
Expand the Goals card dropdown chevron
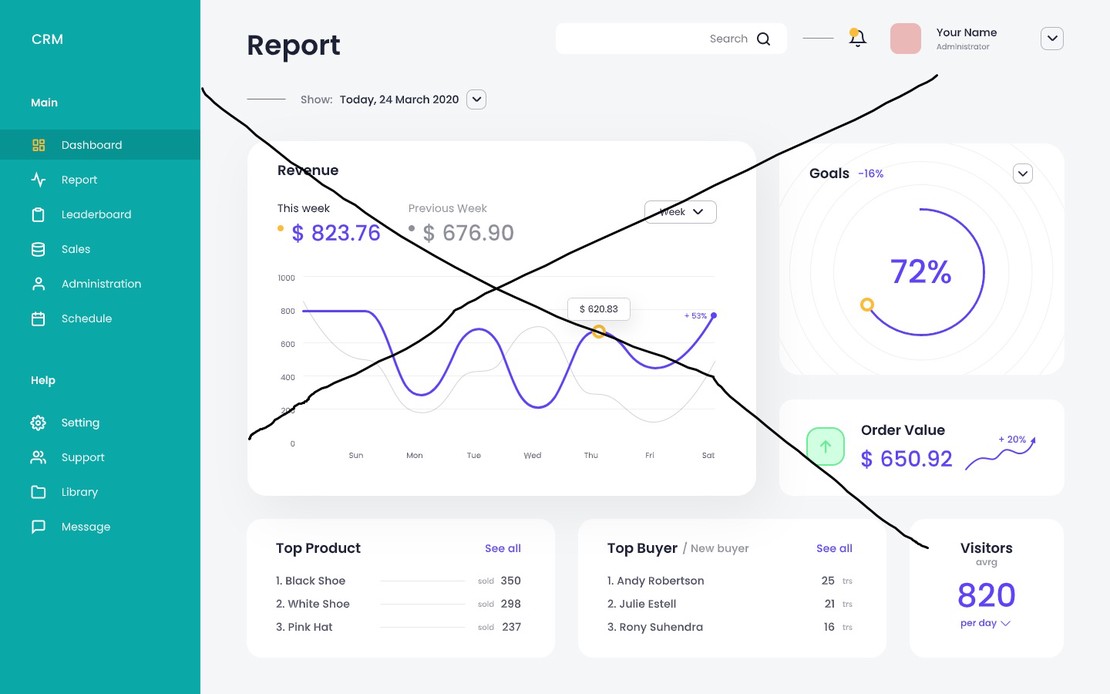pyautogui.click(x=1022, y=174)
